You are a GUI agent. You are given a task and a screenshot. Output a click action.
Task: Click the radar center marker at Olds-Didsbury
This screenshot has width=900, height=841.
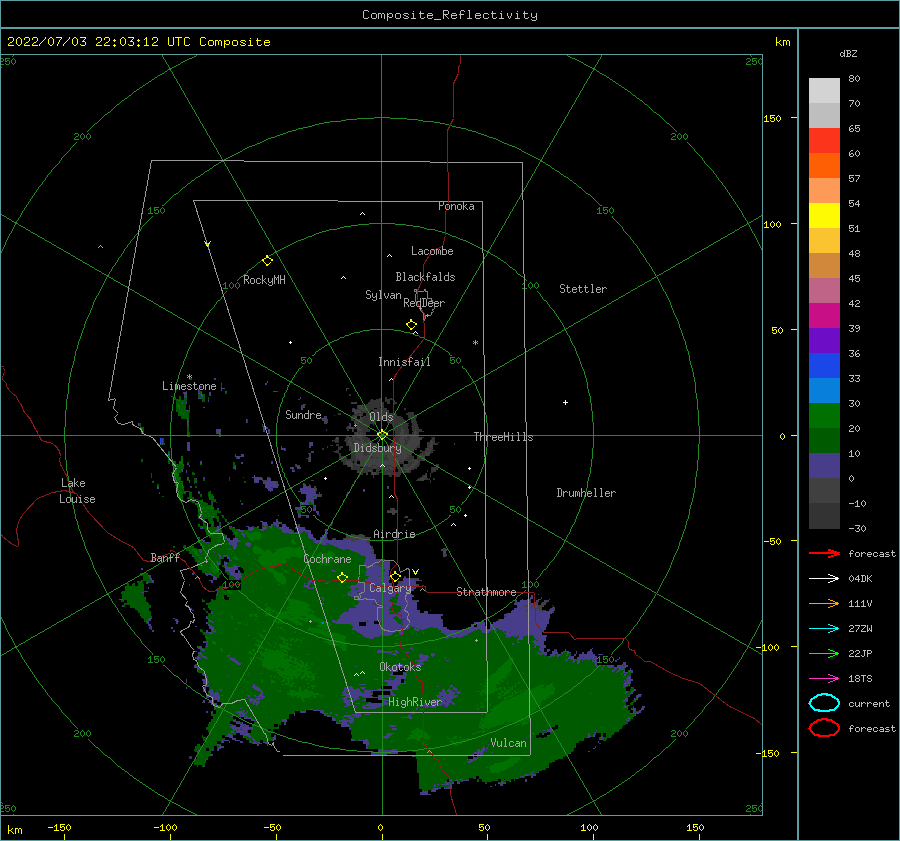[x=382, y=435]
